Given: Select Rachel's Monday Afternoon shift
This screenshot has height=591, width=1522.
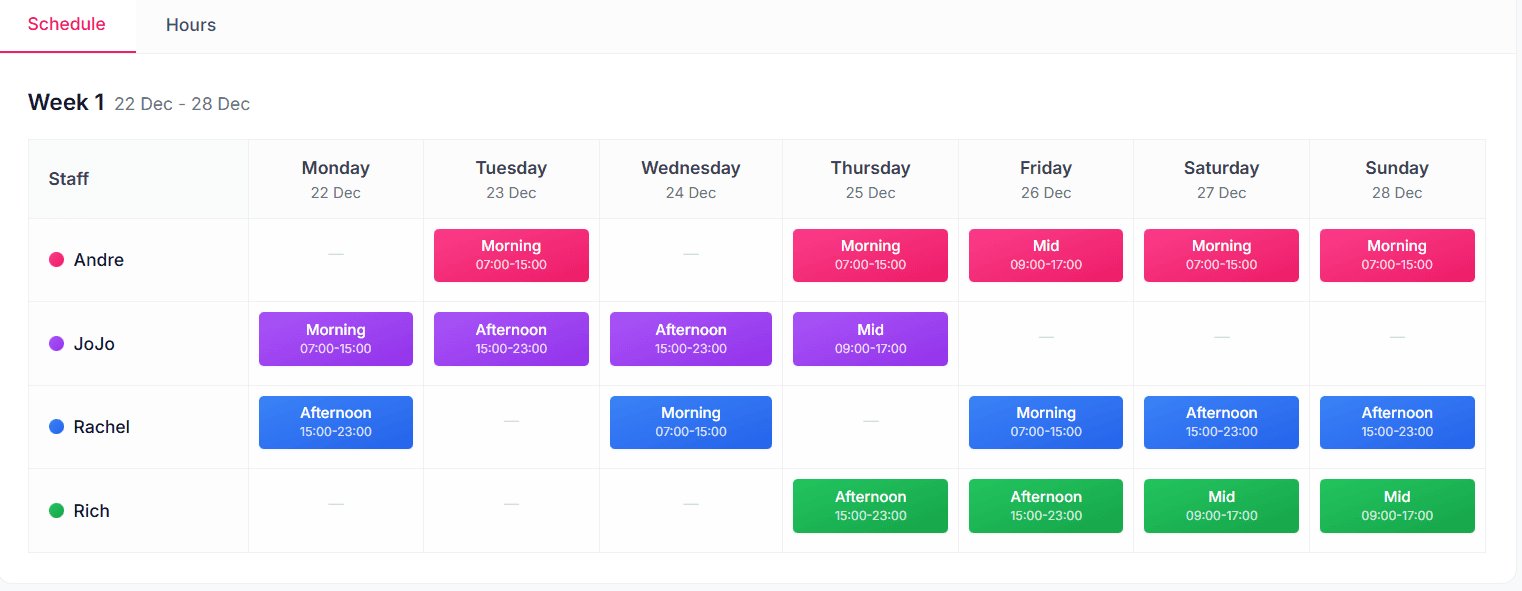Looking at the screenshot, I should click(x=335, y=422).
